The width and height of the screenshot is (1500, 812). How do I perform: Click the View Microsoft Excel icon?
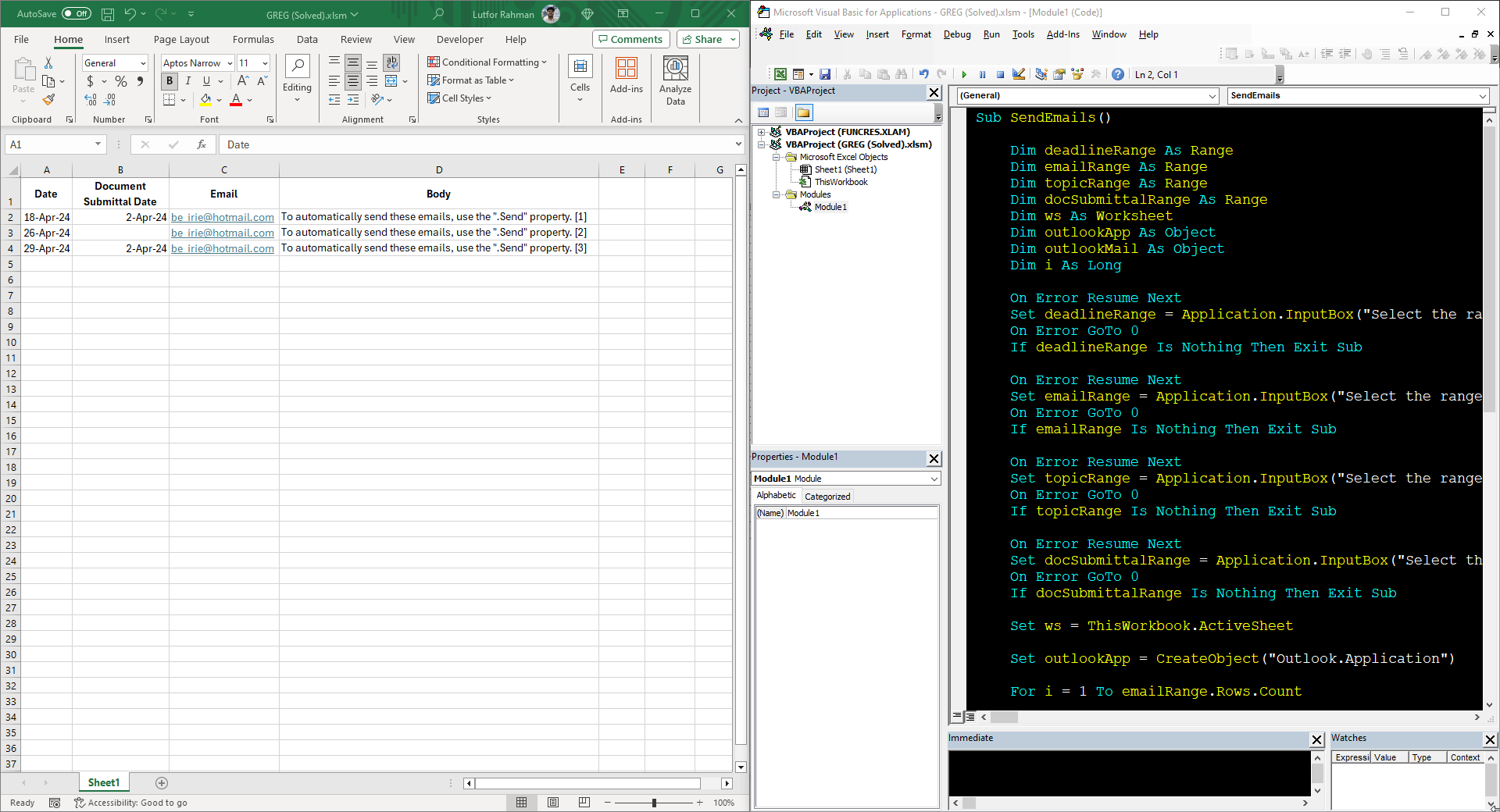[780, 74]
